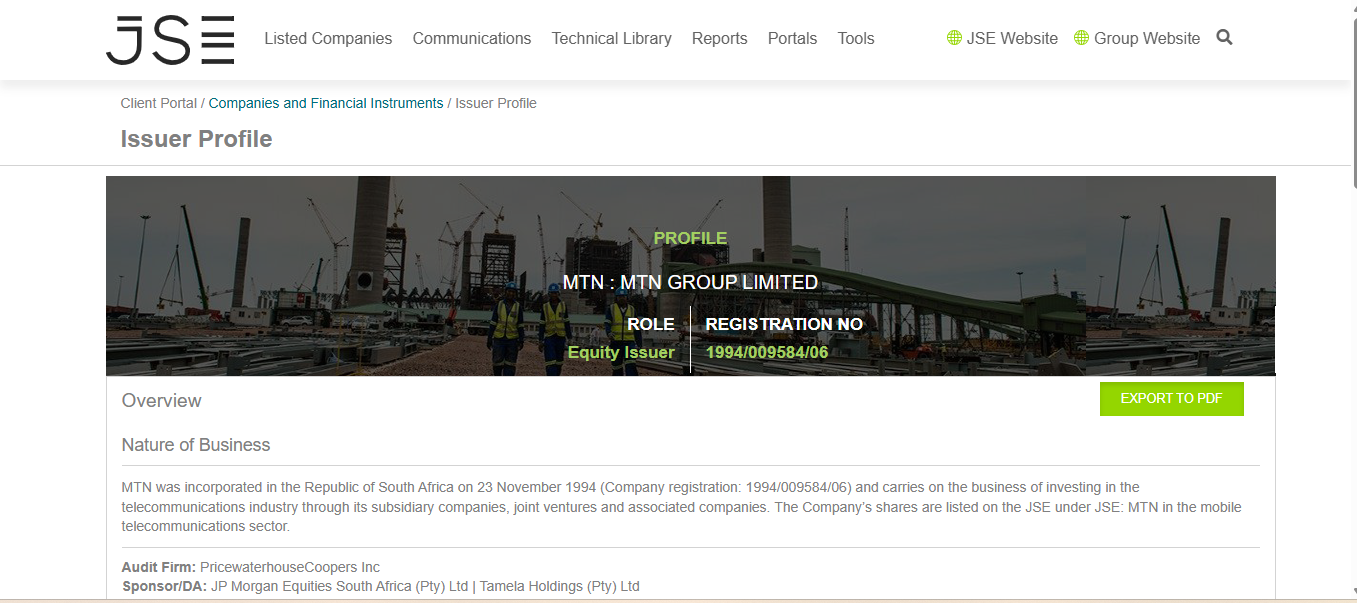Click the Equity Issuer role value
The height and width of the screenshot is (603, 1357).
pos(621,352)
